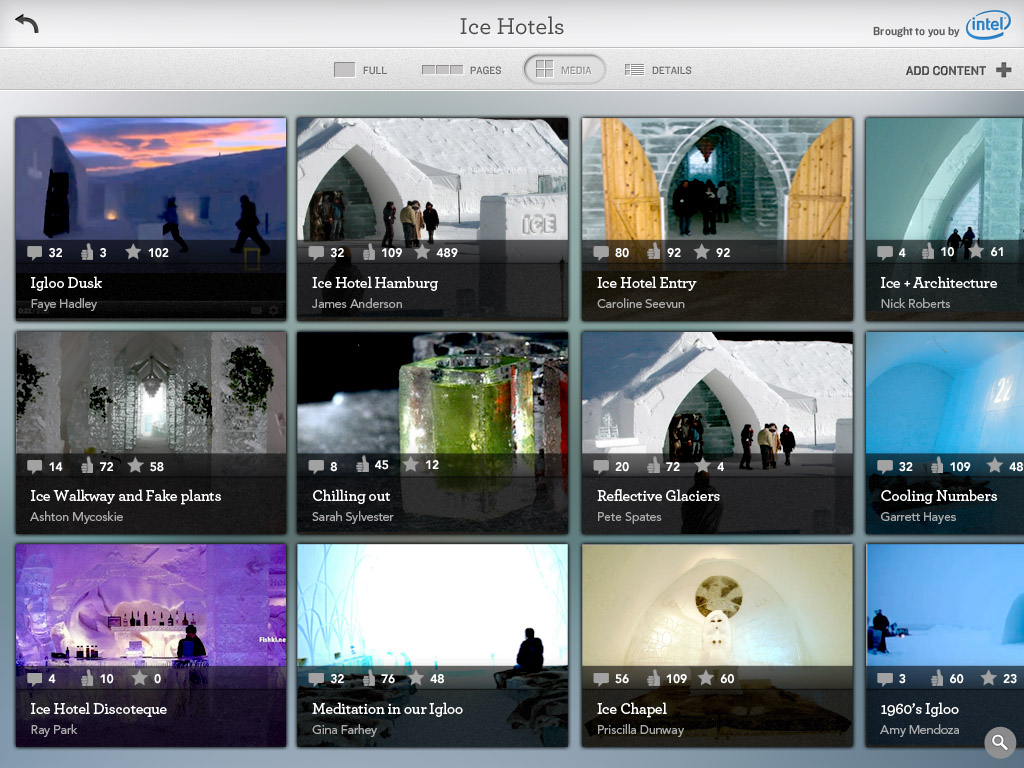Like the Ice + Architecture card
This screenshot has width=1024, height=768.
tap(928, 251)
